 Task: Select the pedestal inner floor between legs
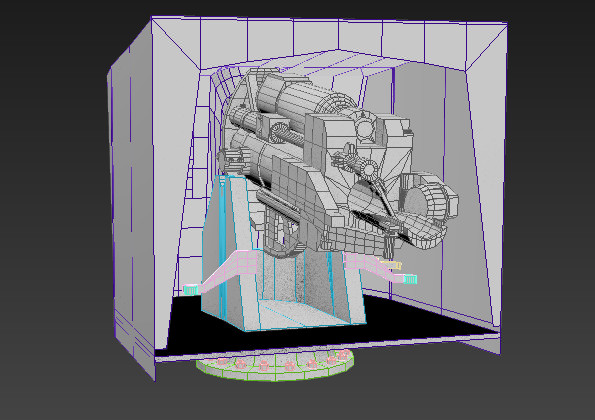pos(300,313)
